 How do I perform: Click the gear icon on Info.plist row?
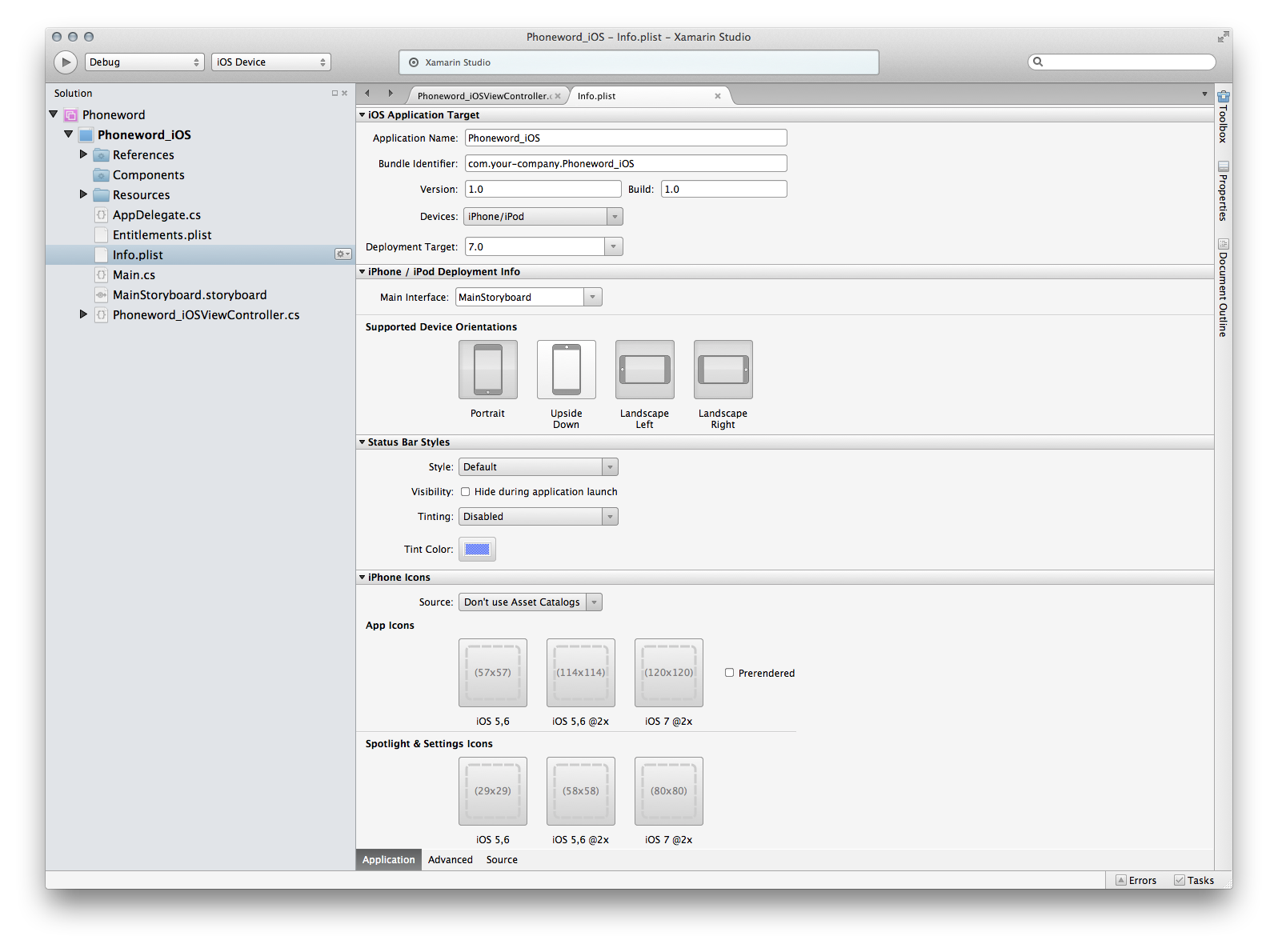pos(343,254)
